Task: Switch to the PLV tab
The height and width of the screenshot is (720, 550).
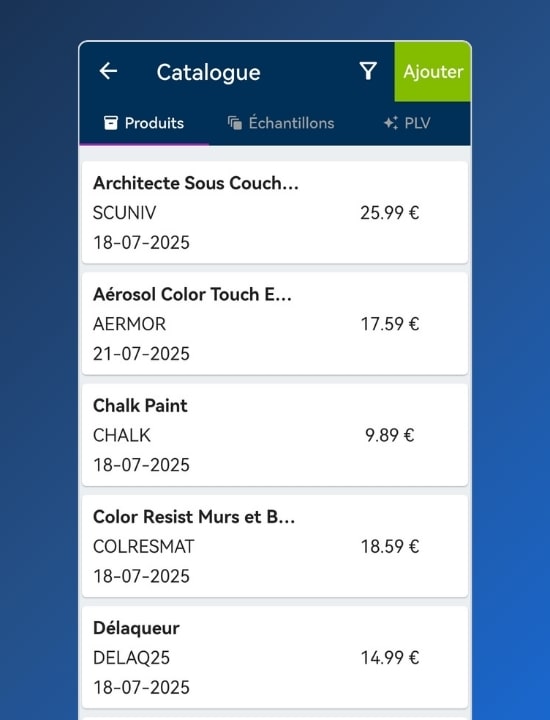Action: point(407,123)
